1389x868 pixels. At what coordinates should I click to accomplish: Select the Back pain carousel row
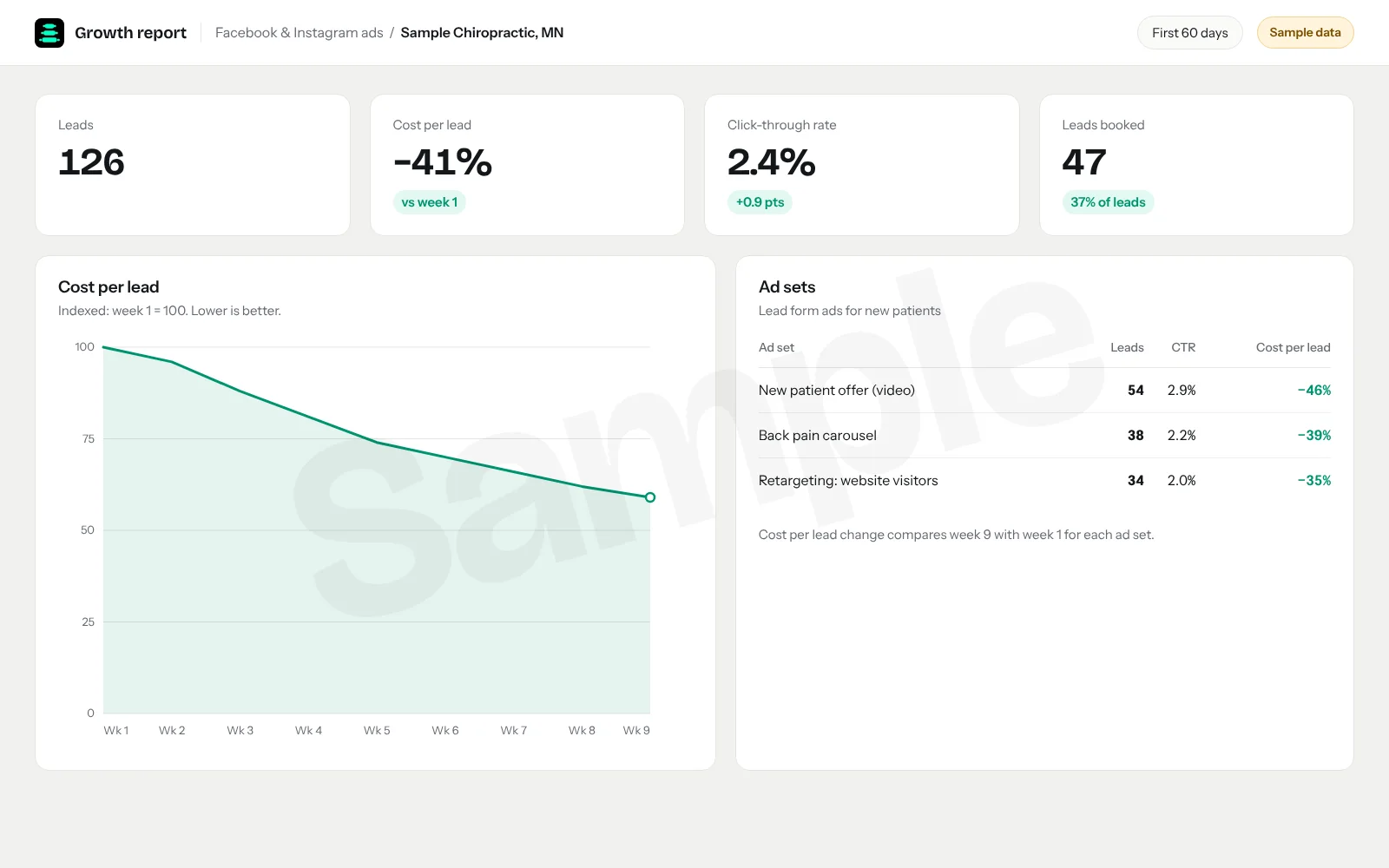(x=1044, y=436)
